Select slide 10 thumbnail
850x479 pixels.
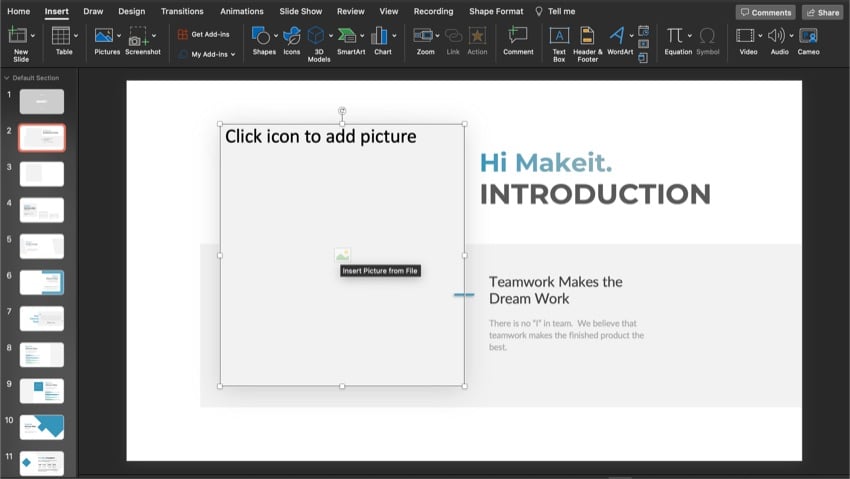click(41, 427)
